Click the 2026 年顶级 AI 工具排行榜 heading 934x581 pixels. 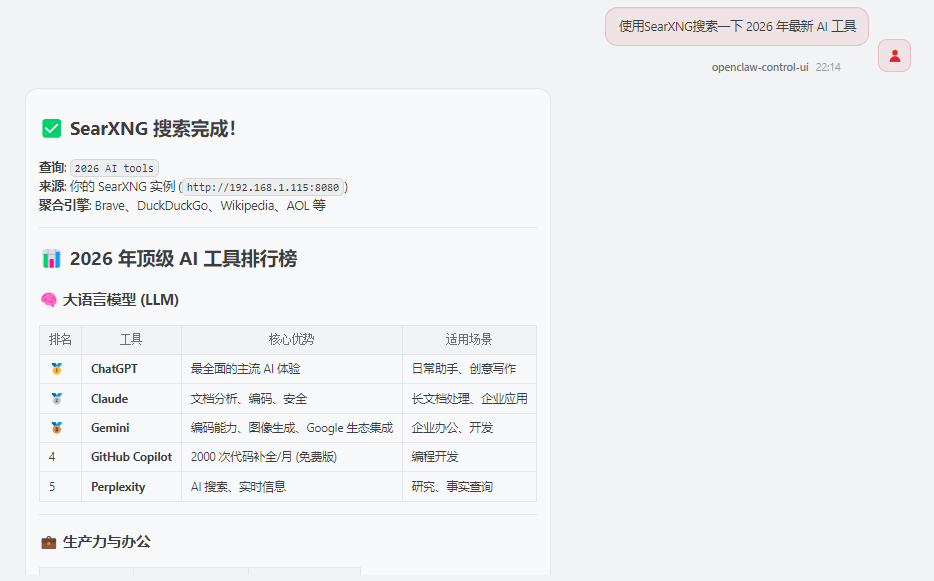[x=183, y=259]
